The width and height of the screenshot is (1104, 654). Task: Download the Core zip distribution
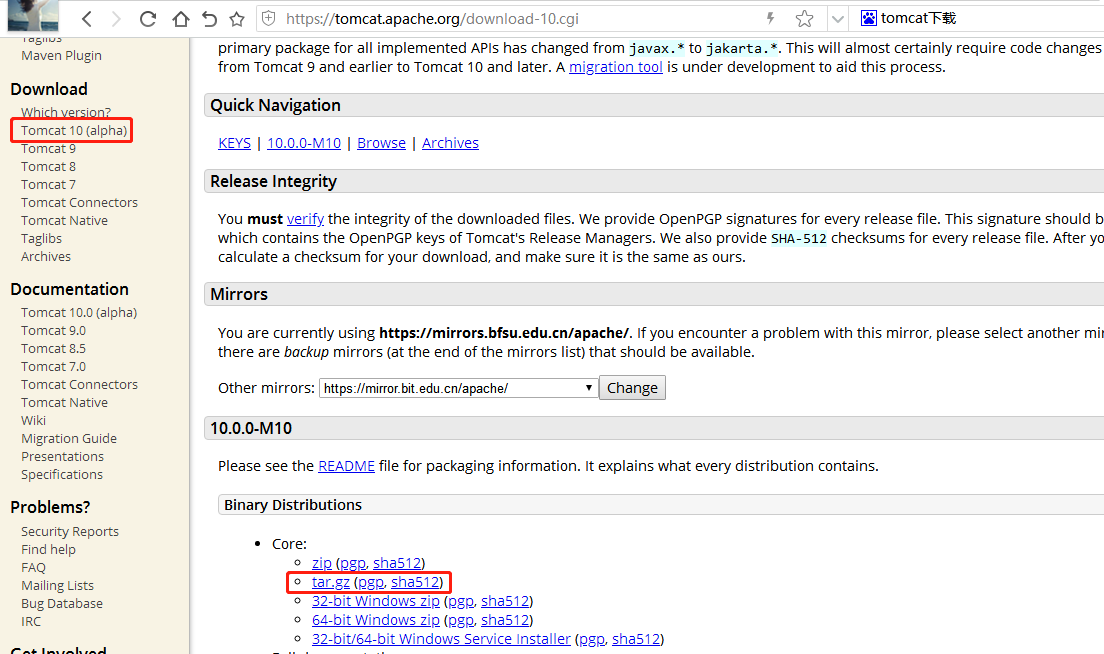pos(322,563)
